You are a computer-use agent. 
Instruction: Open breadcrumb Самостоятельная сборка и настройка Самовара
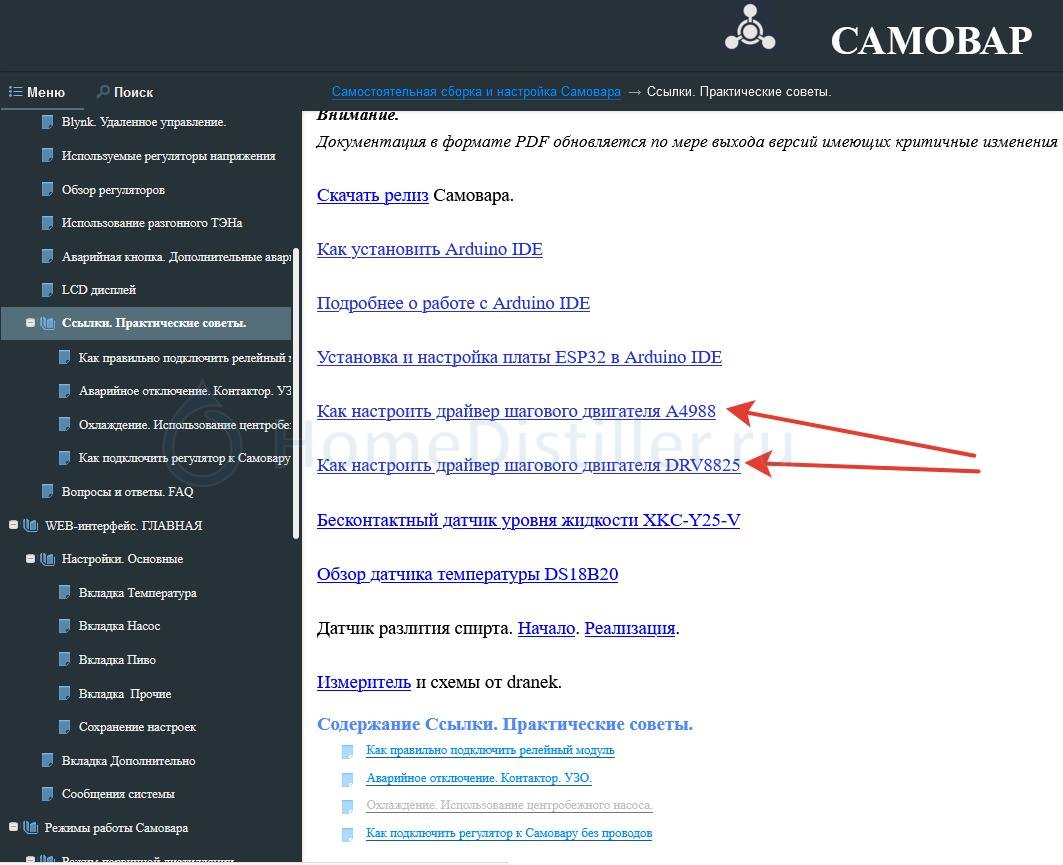(x=476, y=92)
